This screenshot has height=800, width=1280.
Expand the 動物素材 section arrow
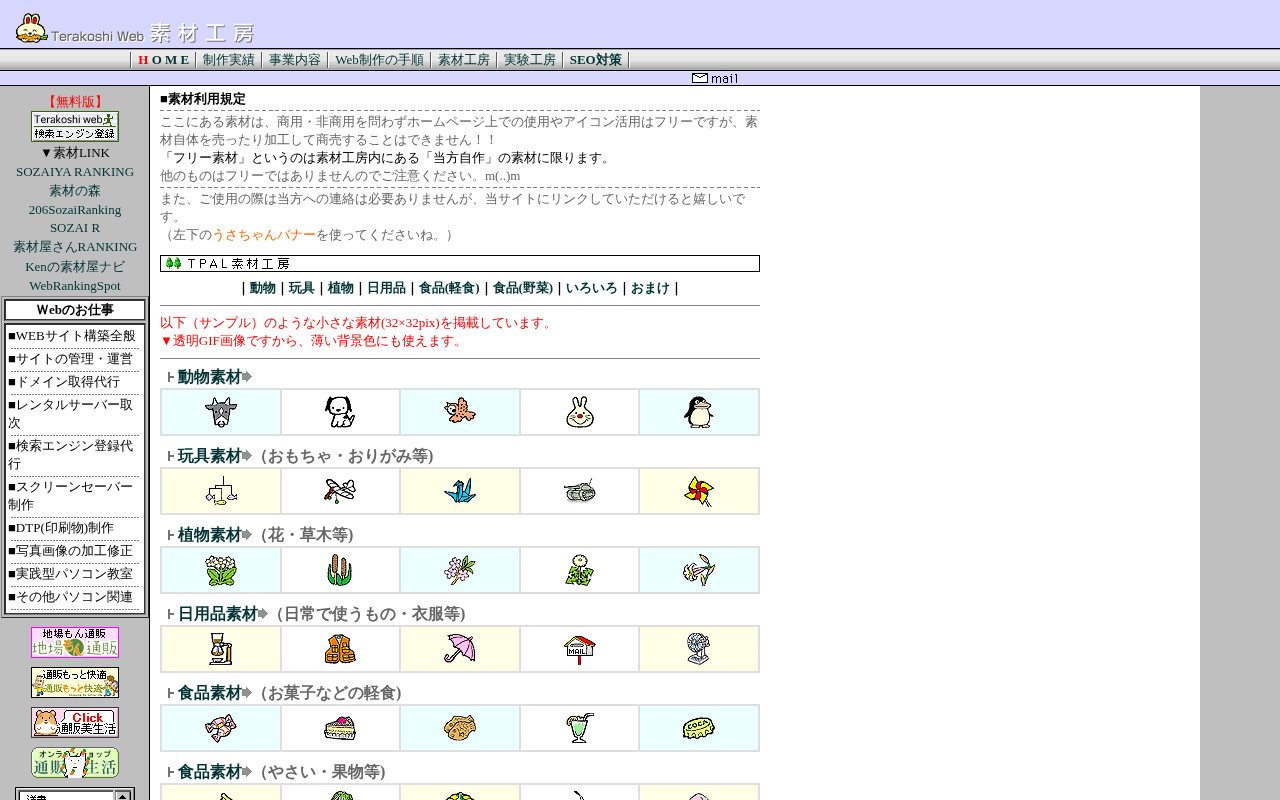pyautogui.click(x=247, y=377)
